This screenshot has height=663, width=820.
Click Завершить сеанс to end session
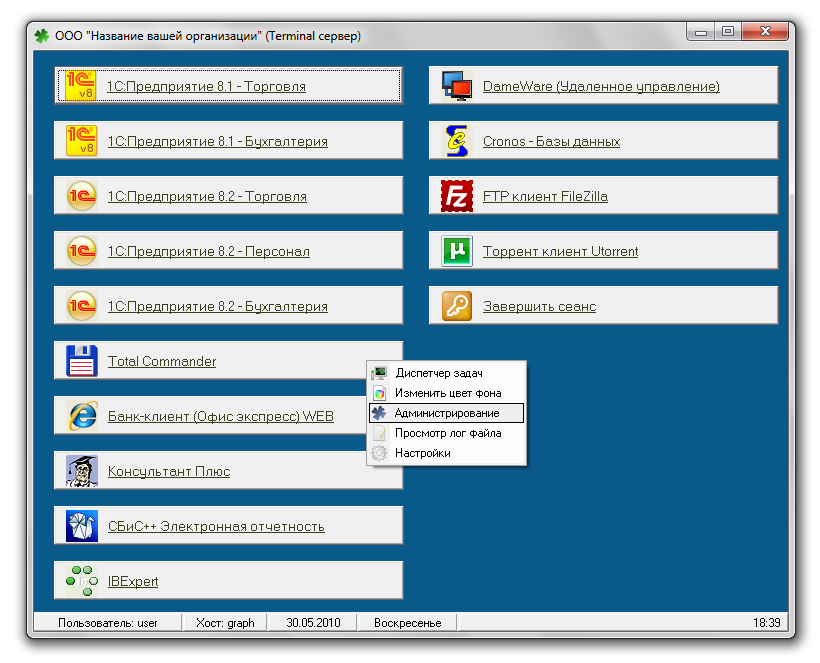[x=539, y=306]
